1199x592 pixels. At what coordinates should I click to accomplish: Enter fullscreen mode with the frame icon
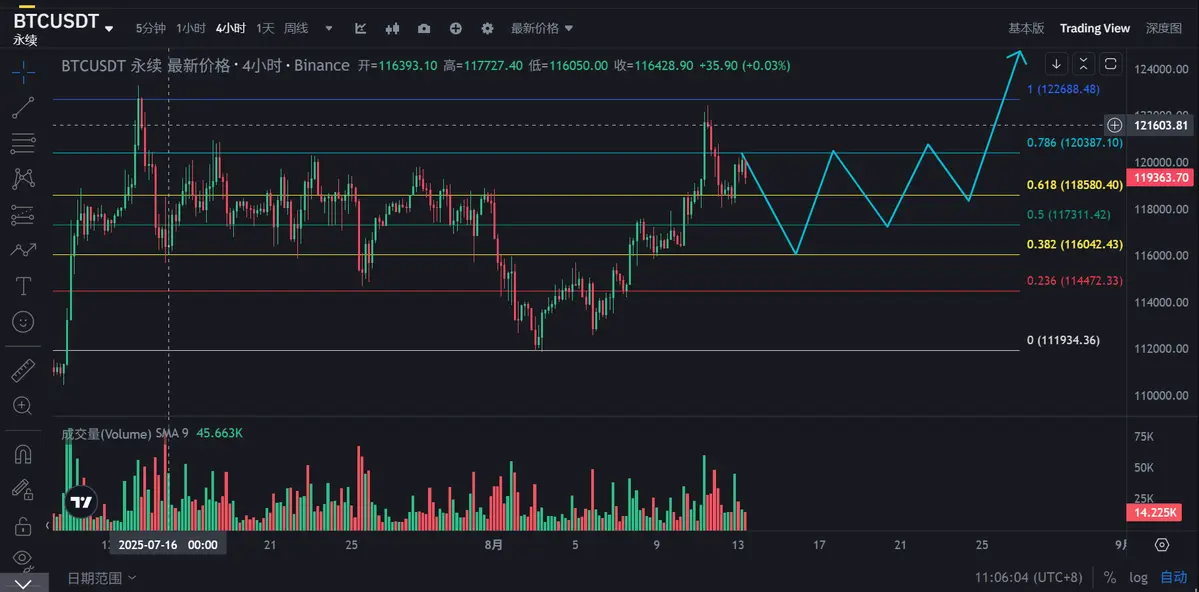point(1111,63)
